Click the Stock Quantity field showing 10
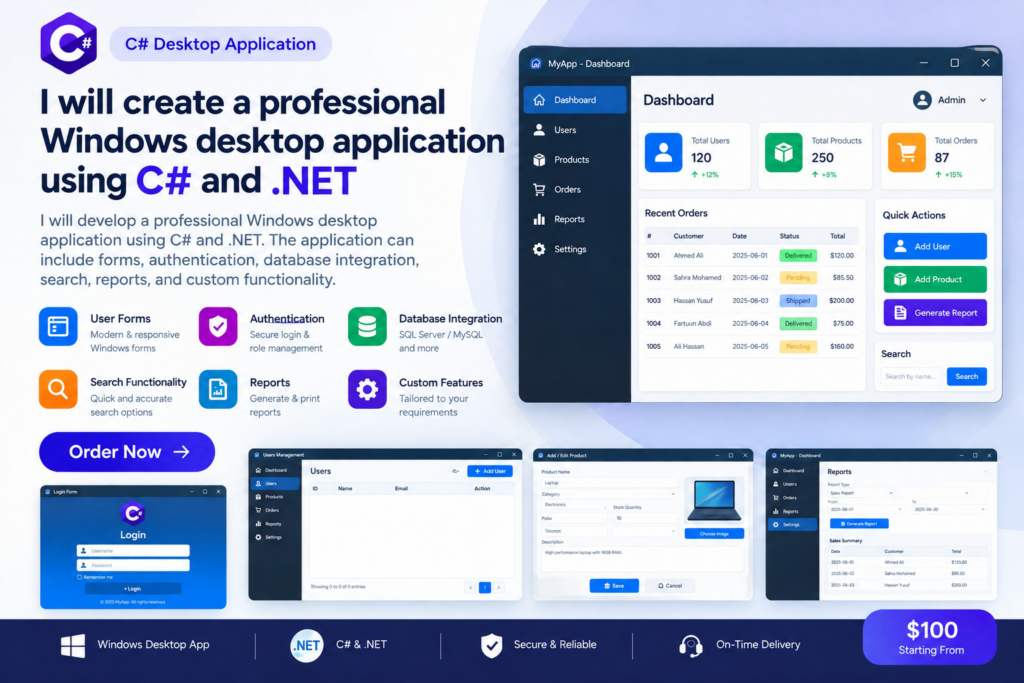Viewport: 1024px width, 683px height. click(644, 518)
